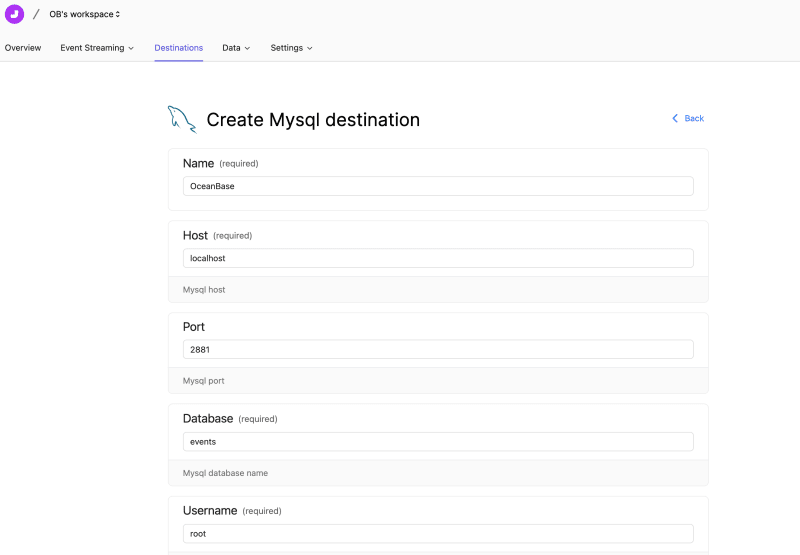Click the MySQL dolphin logo
This screenshot has width=800, height=555.
tap(182, 119)
